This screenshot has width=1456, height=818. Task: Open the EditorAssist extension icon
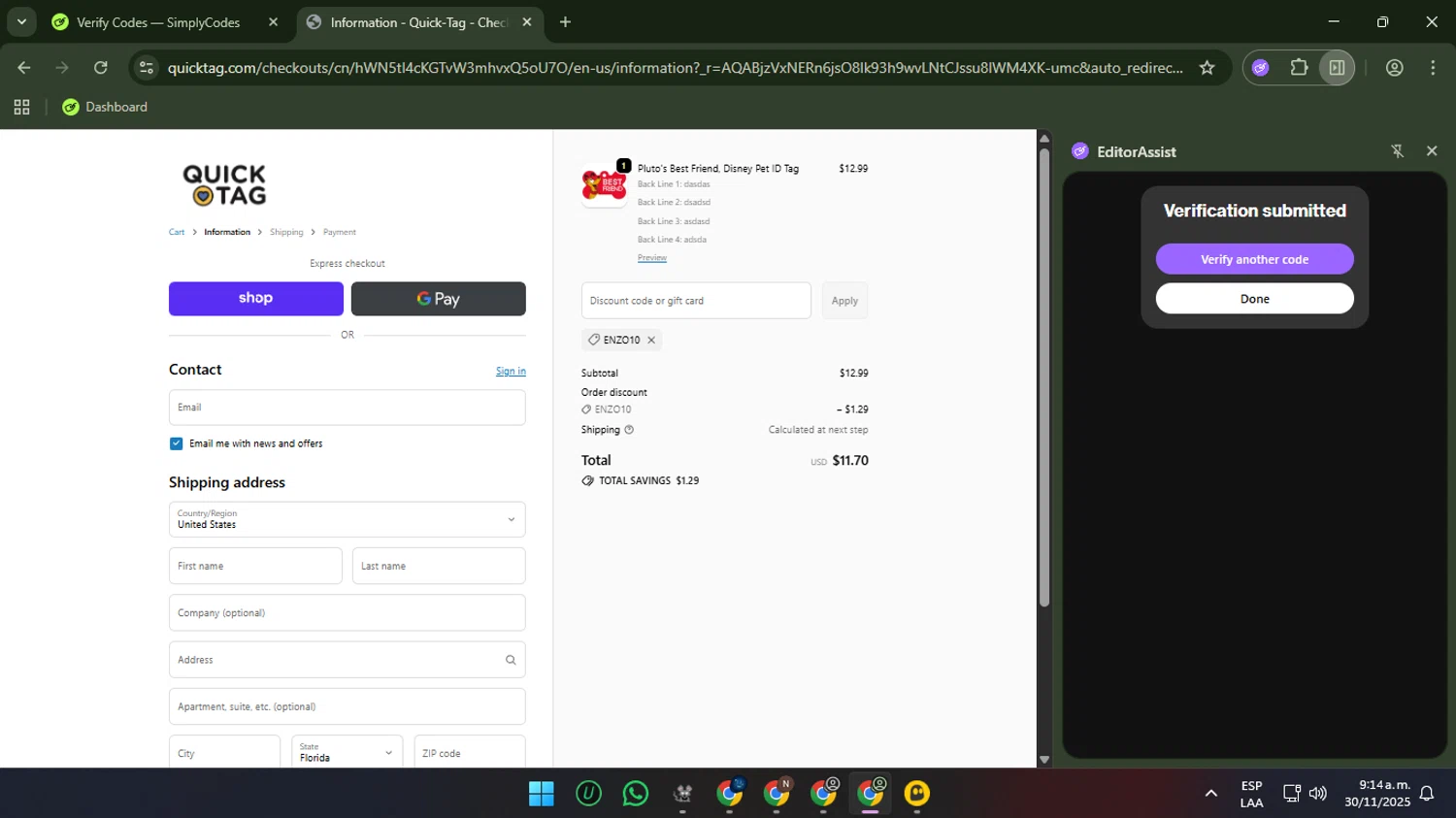[1260, 68]
